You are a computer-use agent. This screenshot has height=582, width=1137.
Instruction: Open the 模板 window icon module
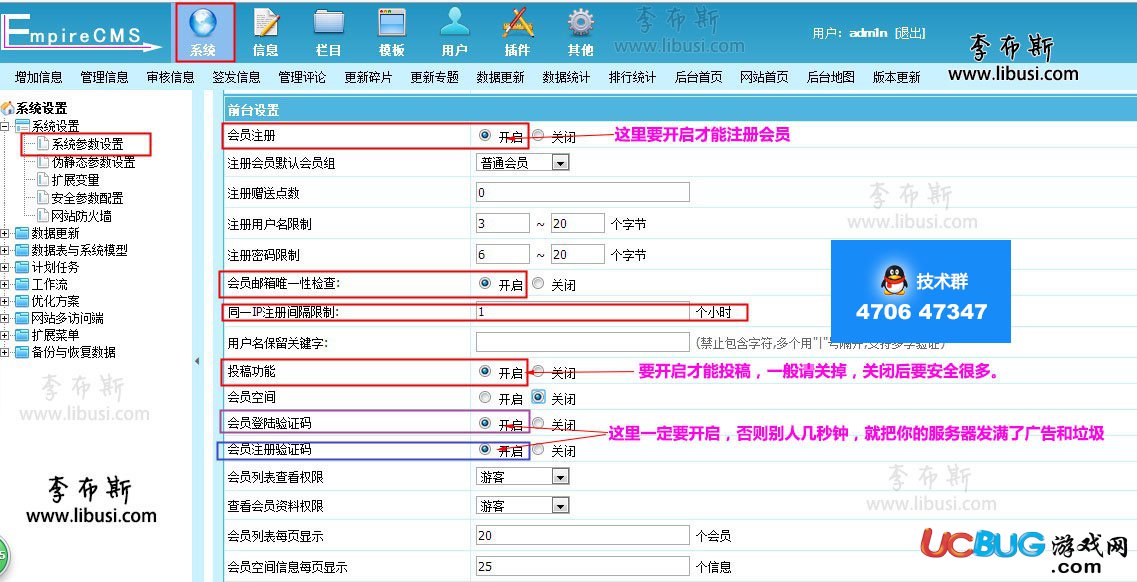392,32
